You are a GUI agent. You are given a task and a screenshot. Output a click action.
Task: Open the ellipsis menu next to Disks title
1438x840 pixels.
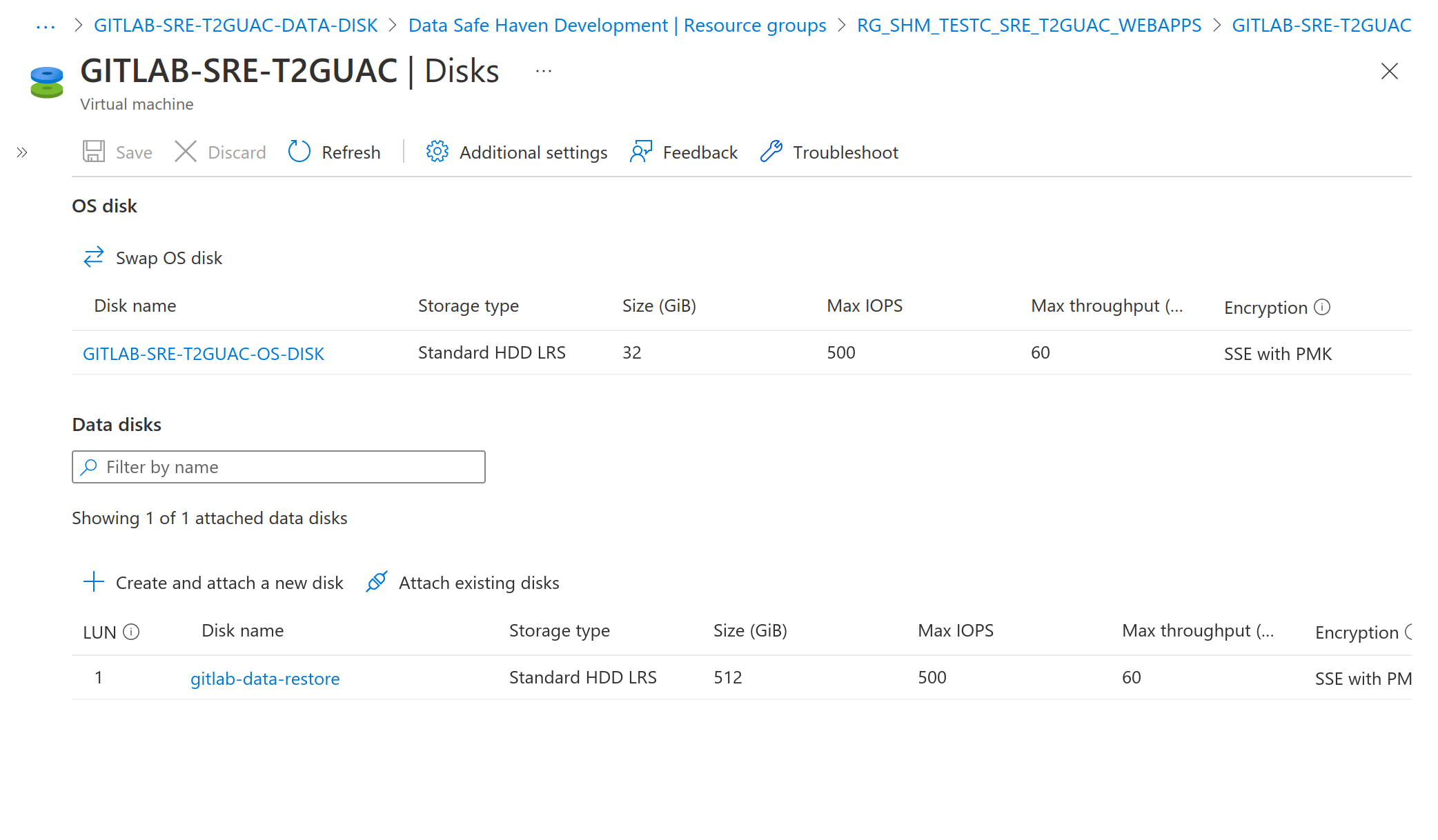[x=544, y=71]
